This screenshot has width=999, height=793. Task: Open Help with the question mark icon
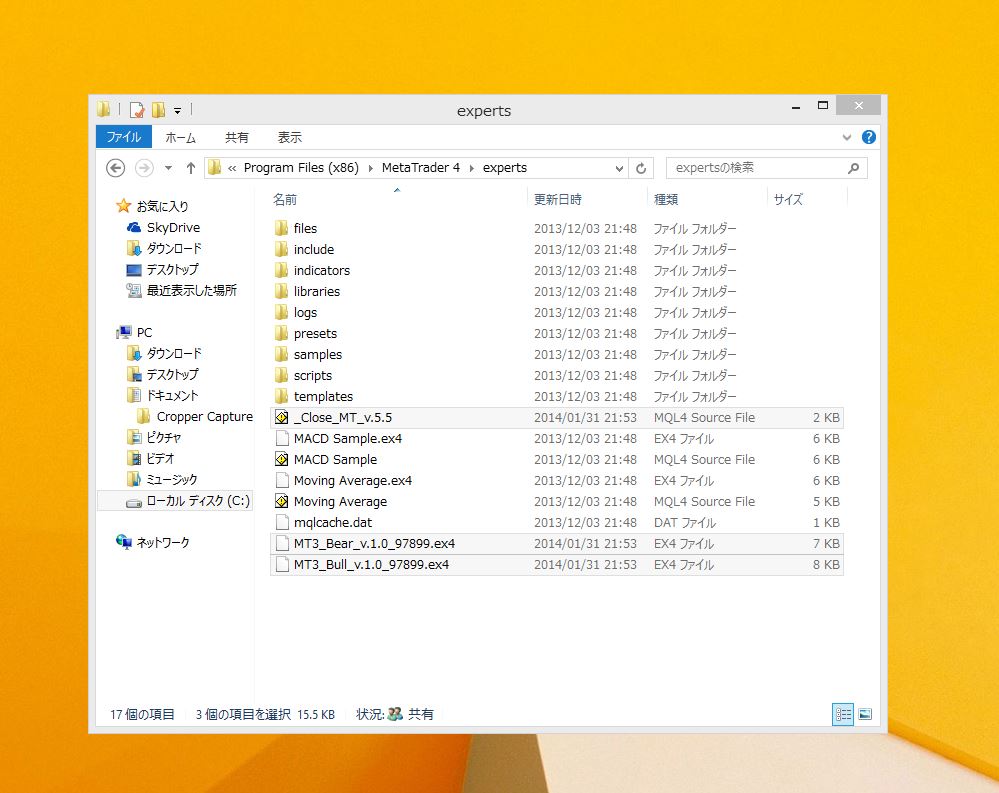click(868, 137)
